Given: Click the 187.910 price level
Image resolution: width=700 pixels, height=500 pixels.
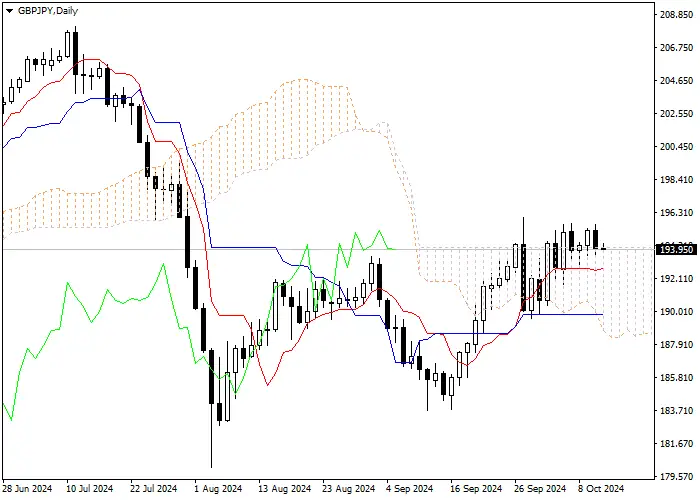Looking at the screenshot, I should (x=676, y=345).
